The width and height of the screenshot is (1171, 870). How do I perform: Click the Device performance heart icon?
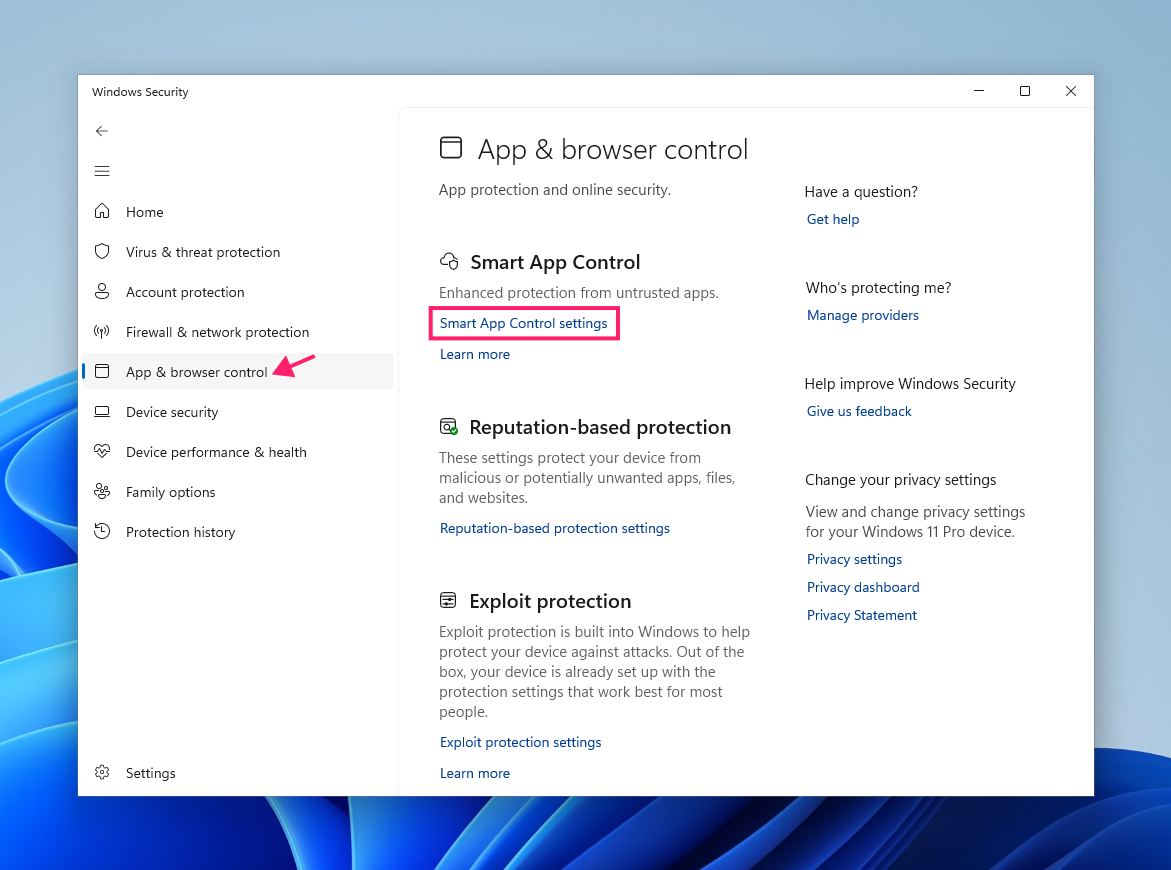coord(102,451)
